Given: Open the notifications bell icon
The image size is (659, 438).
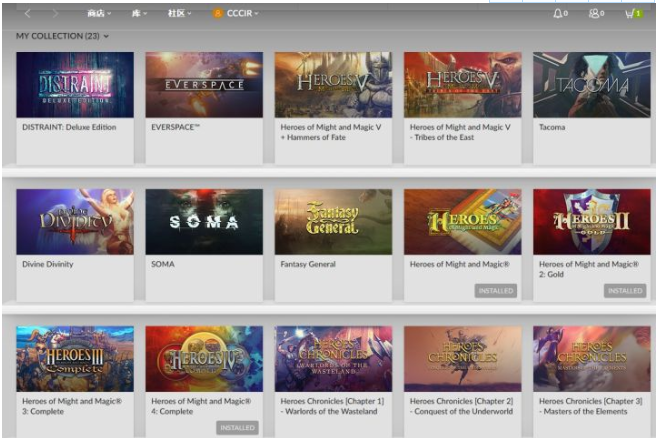Looking at the screenshot, I should click(558, 13).
